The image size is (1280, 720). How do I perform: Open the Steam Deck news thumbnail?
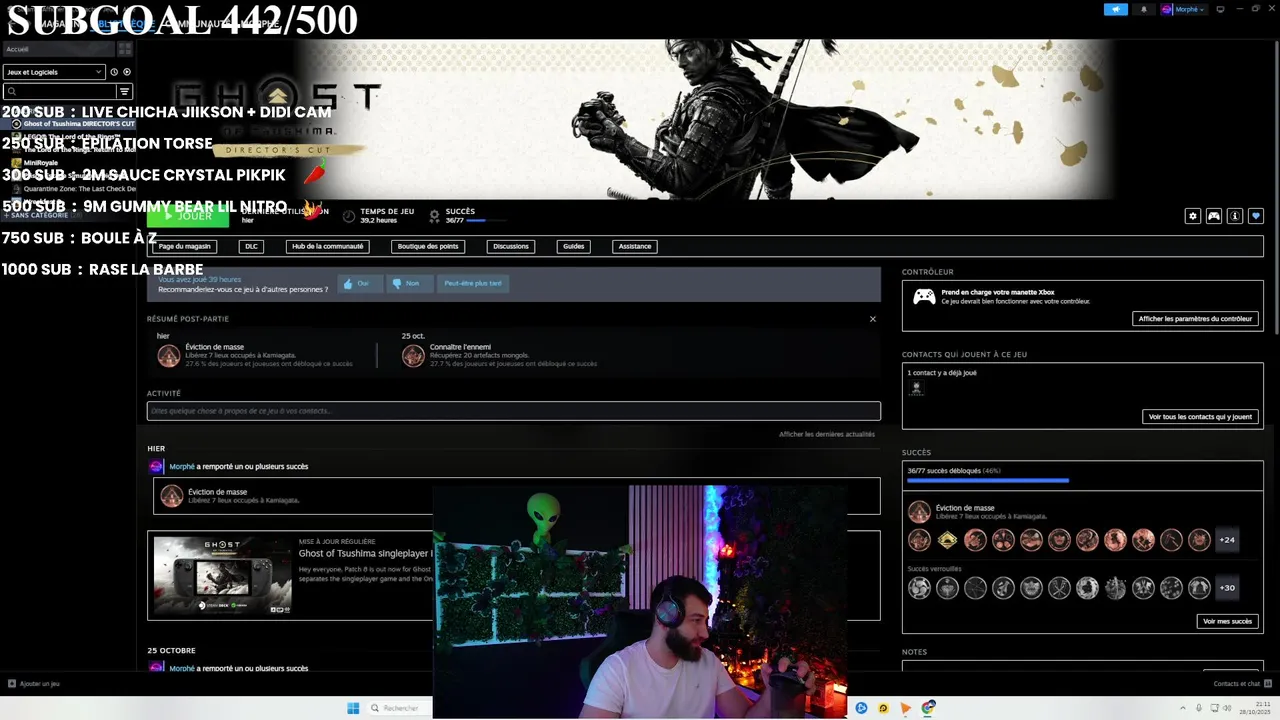tap(223, 575)
